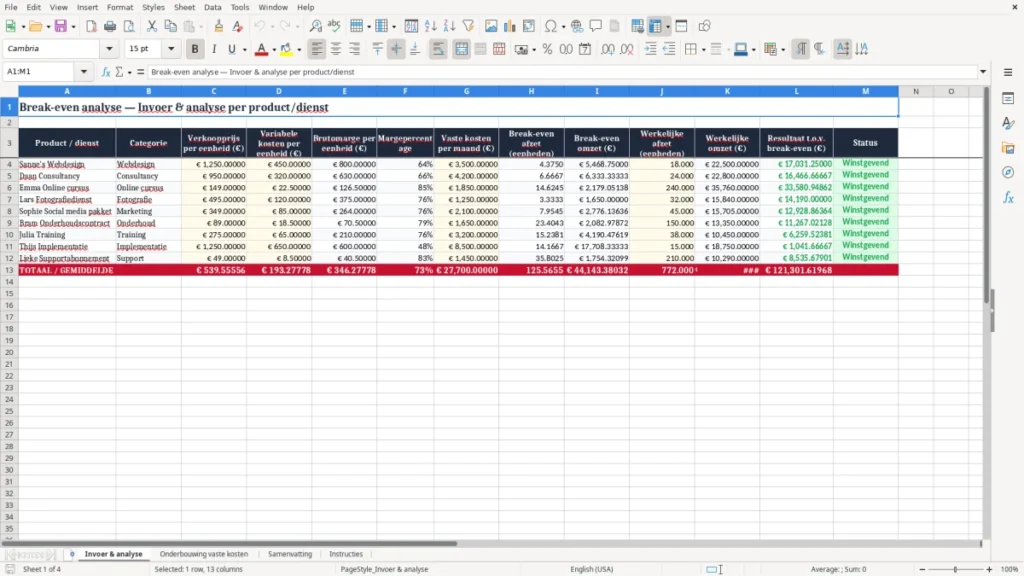
Task: Toggle Bold formatting
Action: tap(195, 49)
